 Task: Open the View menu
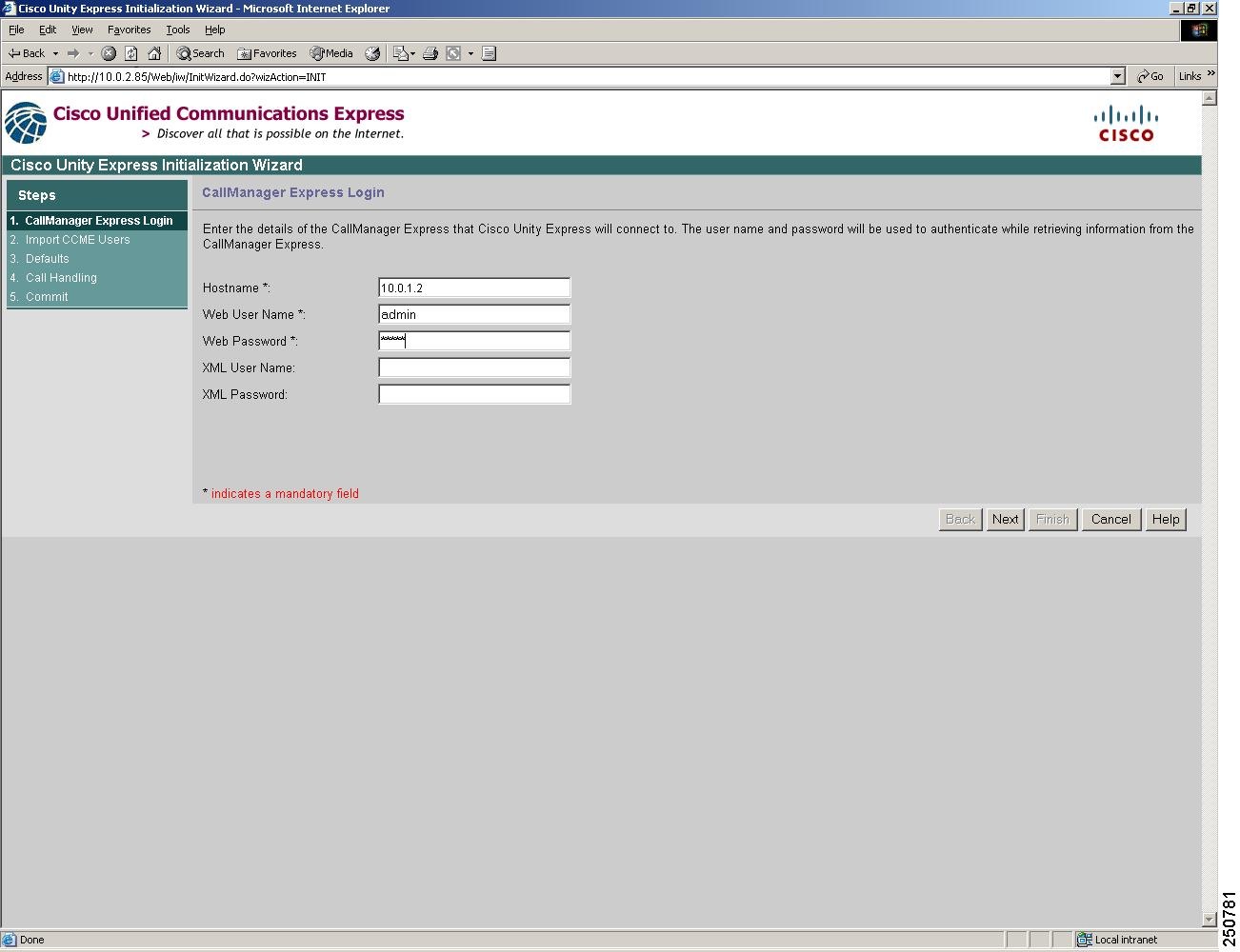(x=82, y=30)
